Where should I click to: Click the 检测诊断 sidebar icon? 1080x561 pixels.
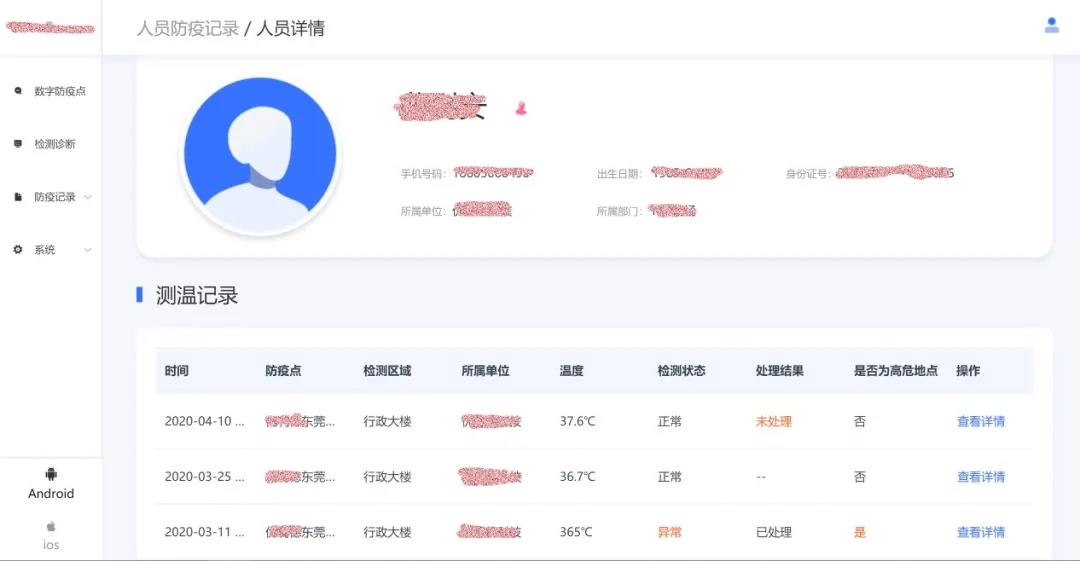18,144
